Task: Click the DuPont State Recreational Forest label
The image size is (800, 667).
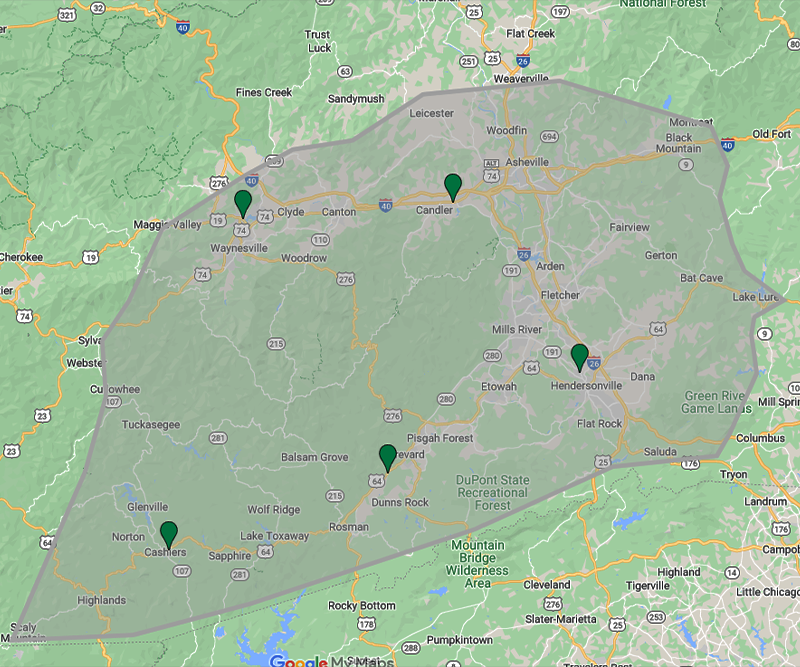Action: (x=490, y=492)
